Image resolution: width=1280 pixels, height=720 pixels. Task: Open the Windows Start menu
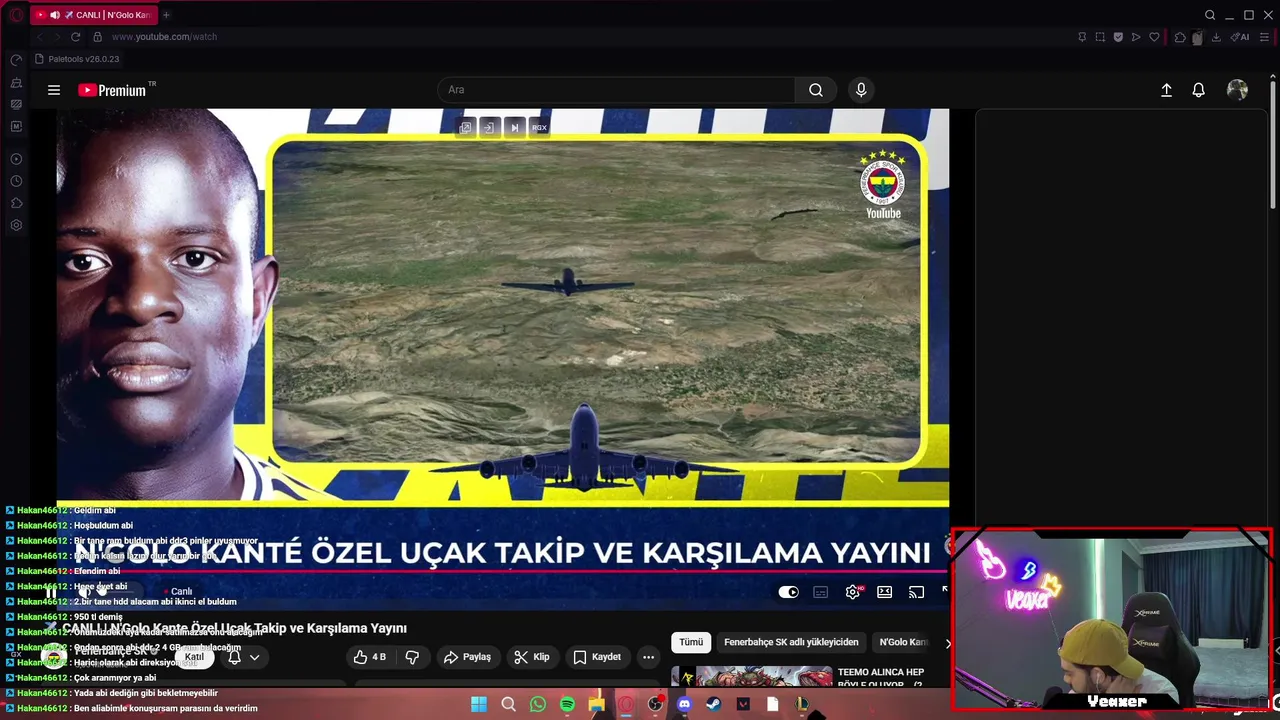tap(479, 704)
